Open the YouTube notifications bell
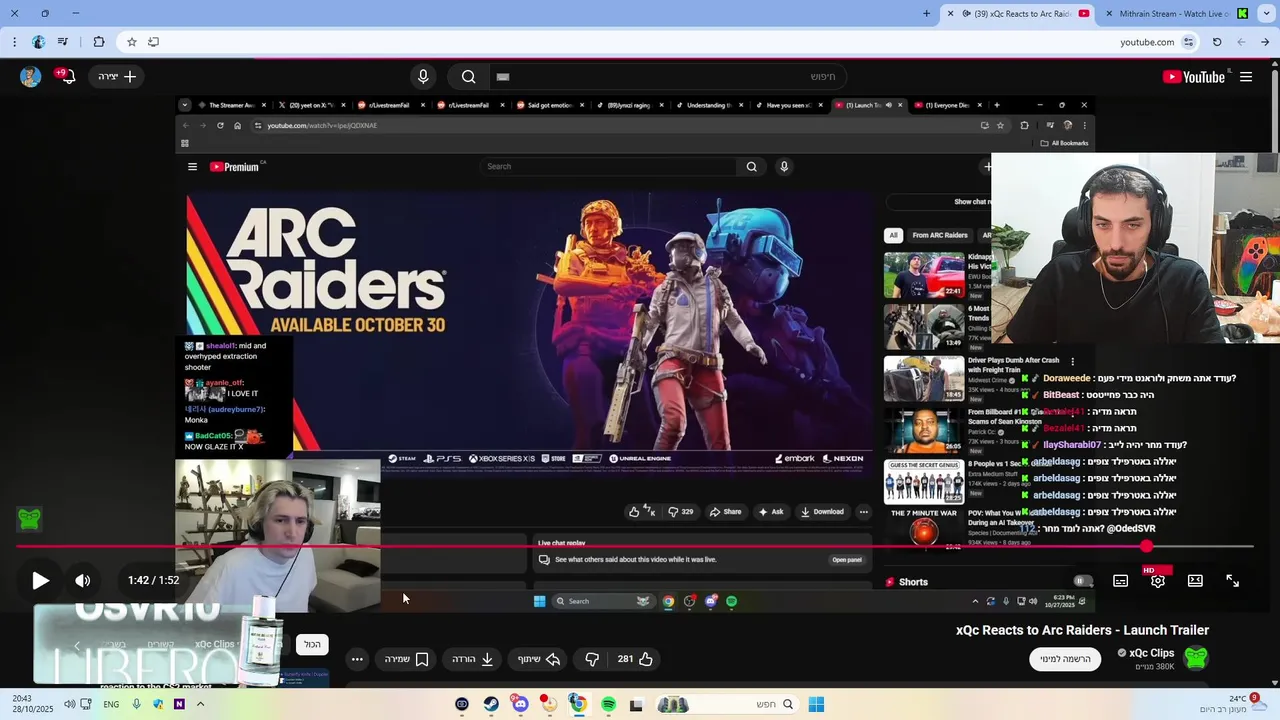1280x720 pixels. tap(67, 76)
